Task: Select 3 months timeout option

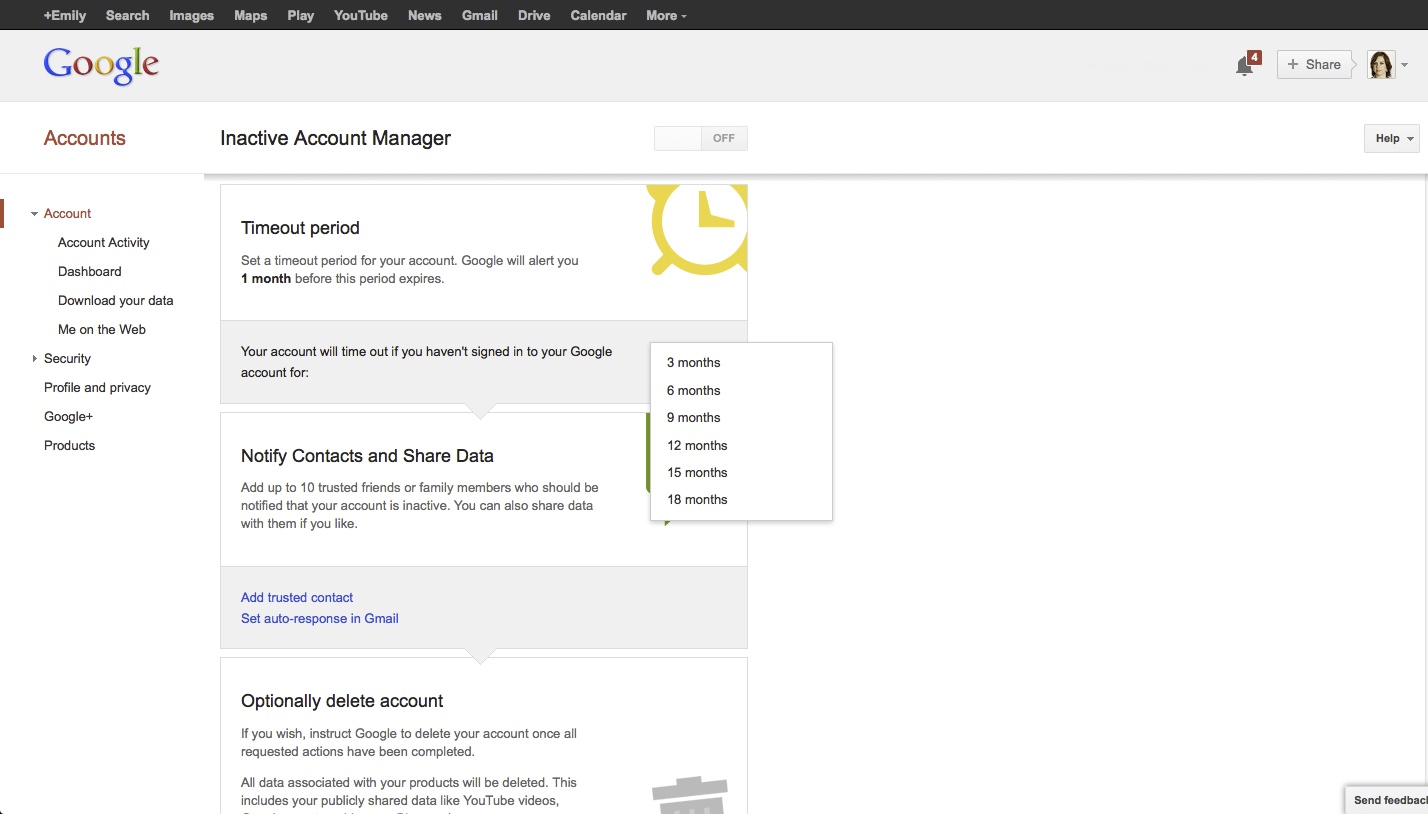Action: [x=693, y=363]
